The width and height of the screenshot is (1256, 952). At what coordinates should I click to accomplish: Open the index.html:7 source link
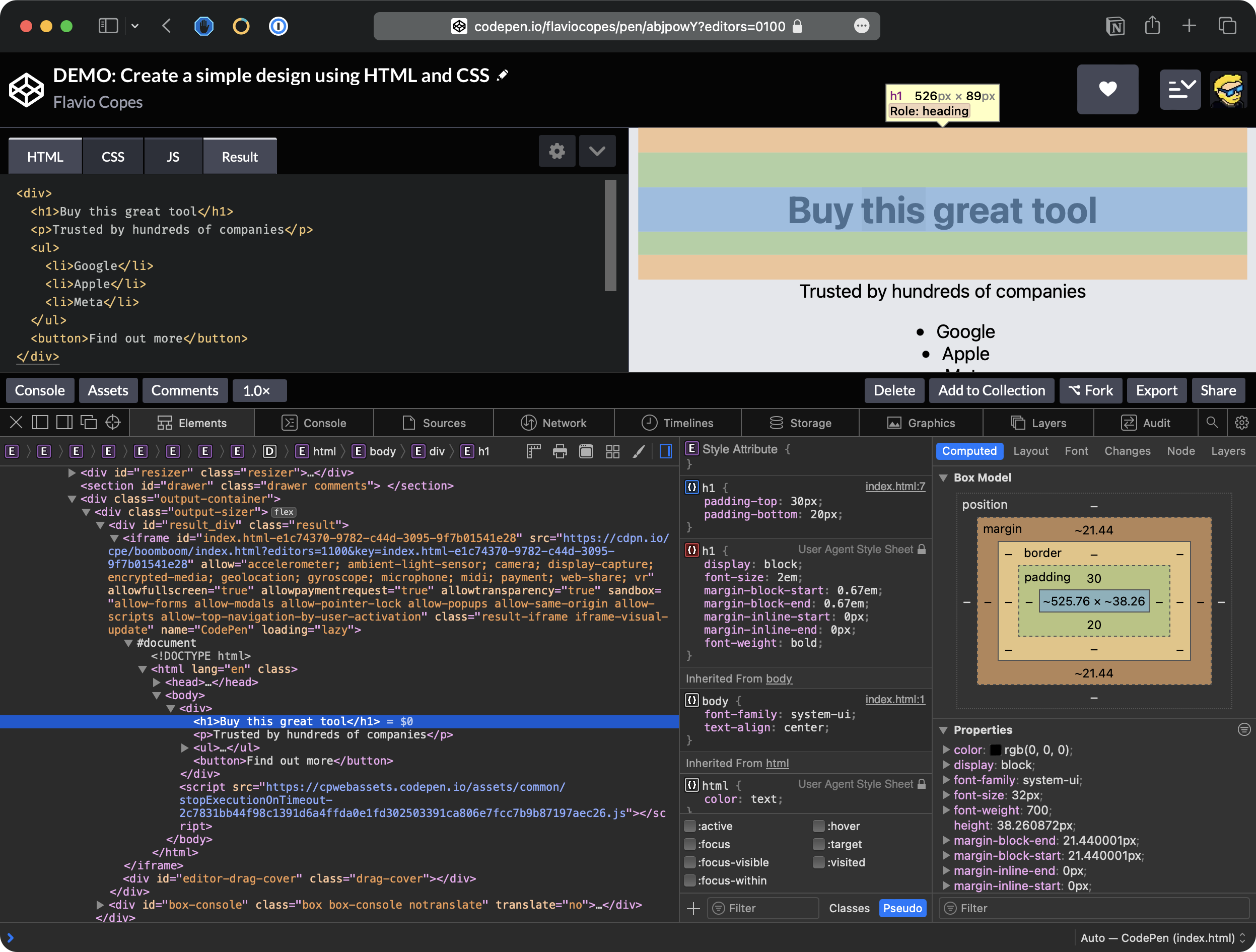tap(894, 486)
